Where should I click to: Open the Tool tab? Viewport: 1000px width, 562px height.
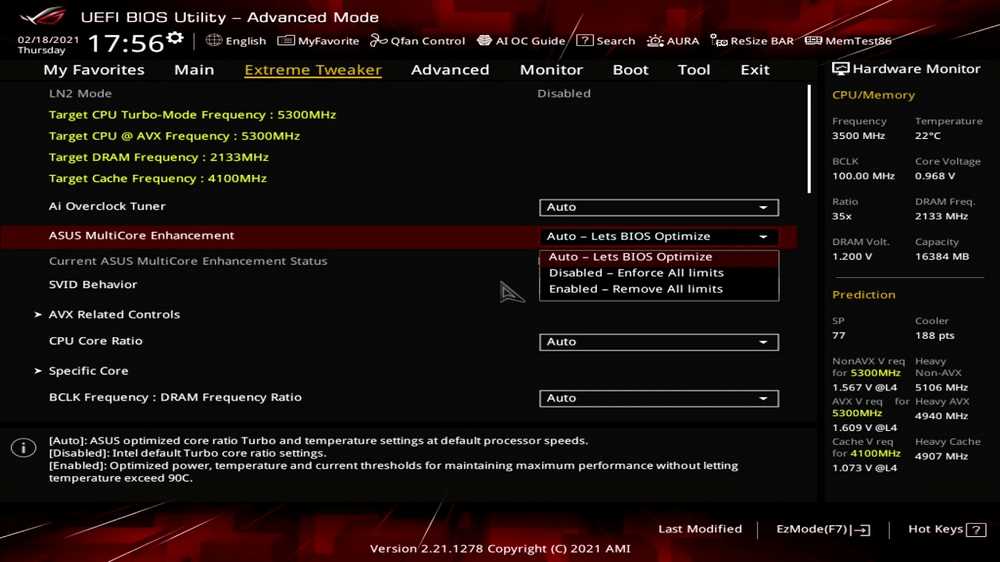693,70
